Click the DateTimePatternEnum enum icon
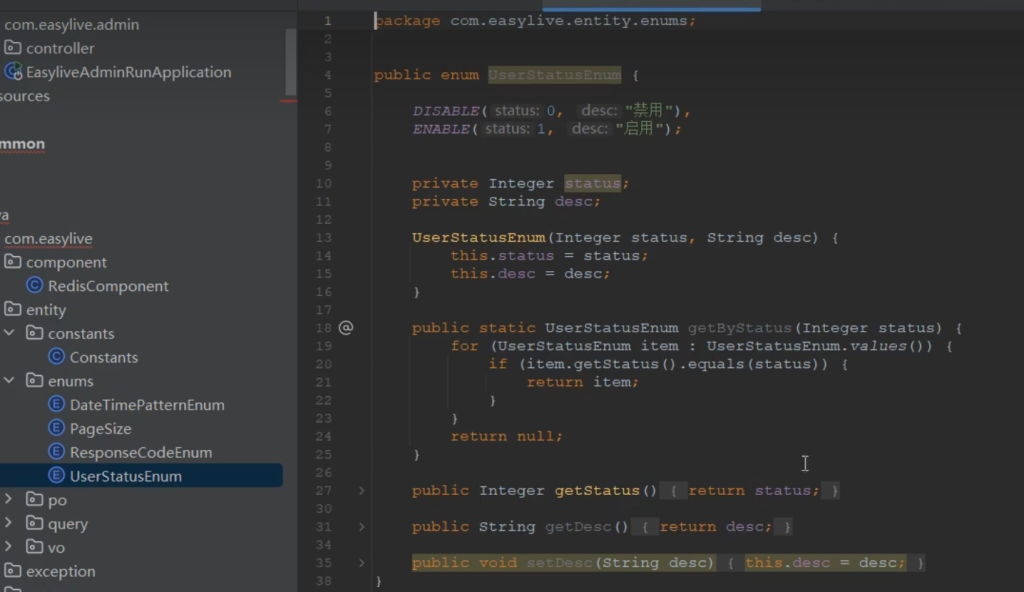Image resolution: width=1024 pixels, height=592 pixels. click(56, 405)
